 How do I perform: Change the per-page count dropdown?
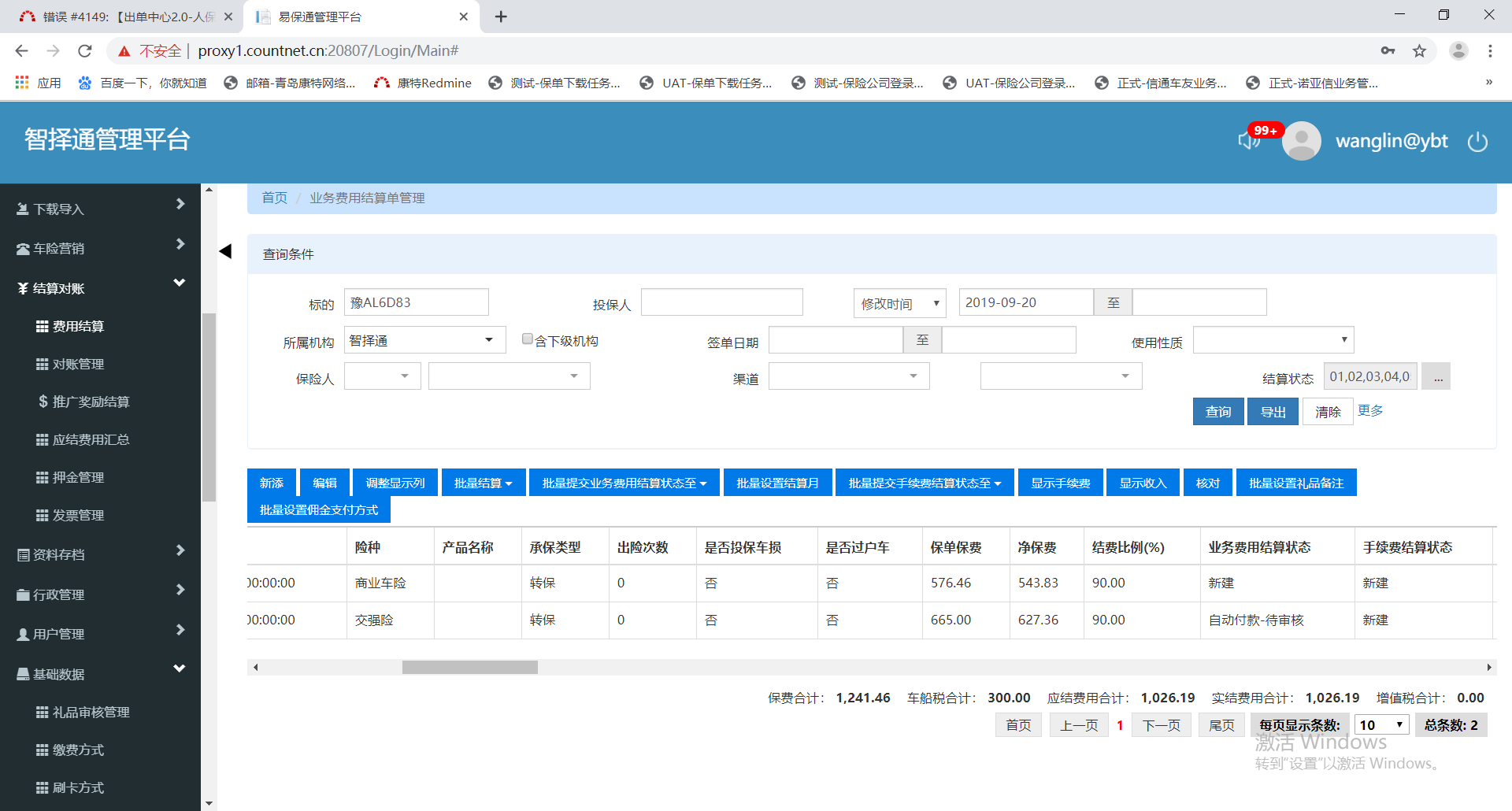click(1381, 725)
